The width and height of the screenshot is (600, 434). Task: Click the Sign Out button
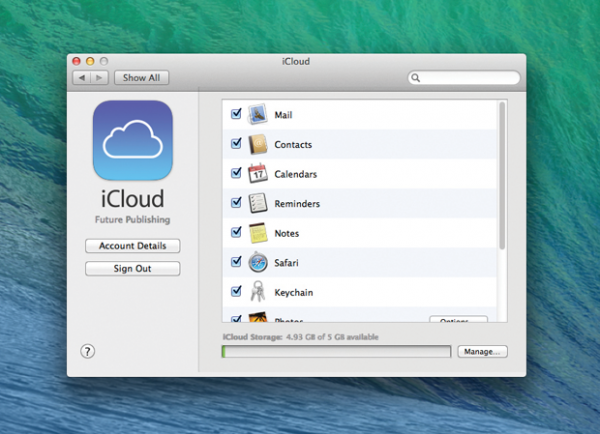coord(132,268)
